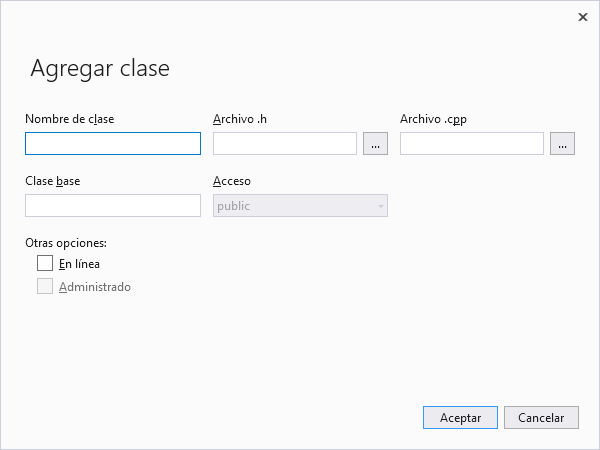The width and height of the screenshot is (600, 450).
Task: Toggle the Administrado checkbox
Action: [x=44, y=287]
